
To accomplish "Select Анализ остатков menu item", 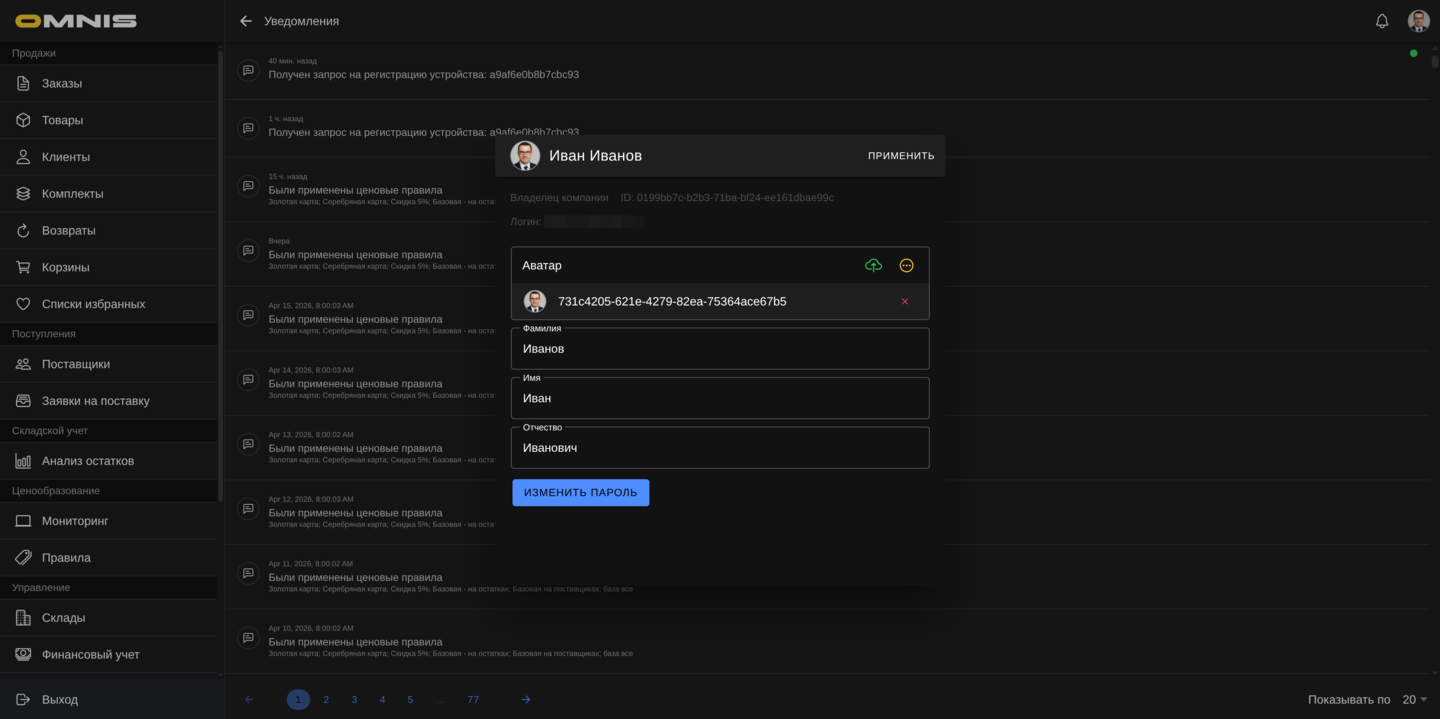I will [x=88, y=461].
